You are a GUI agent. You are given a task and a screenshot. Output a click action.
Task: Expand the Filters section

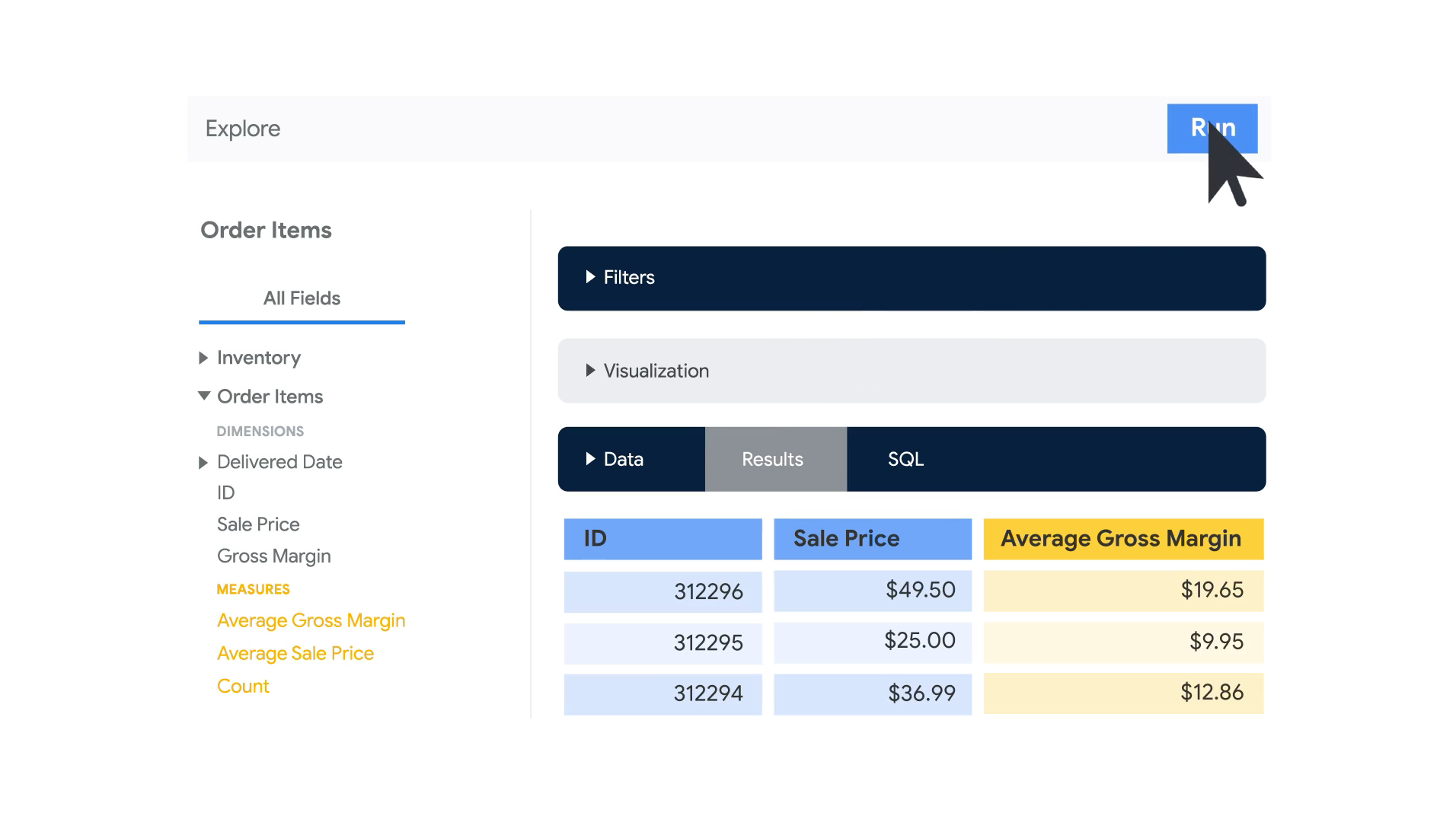pos(590,277)
